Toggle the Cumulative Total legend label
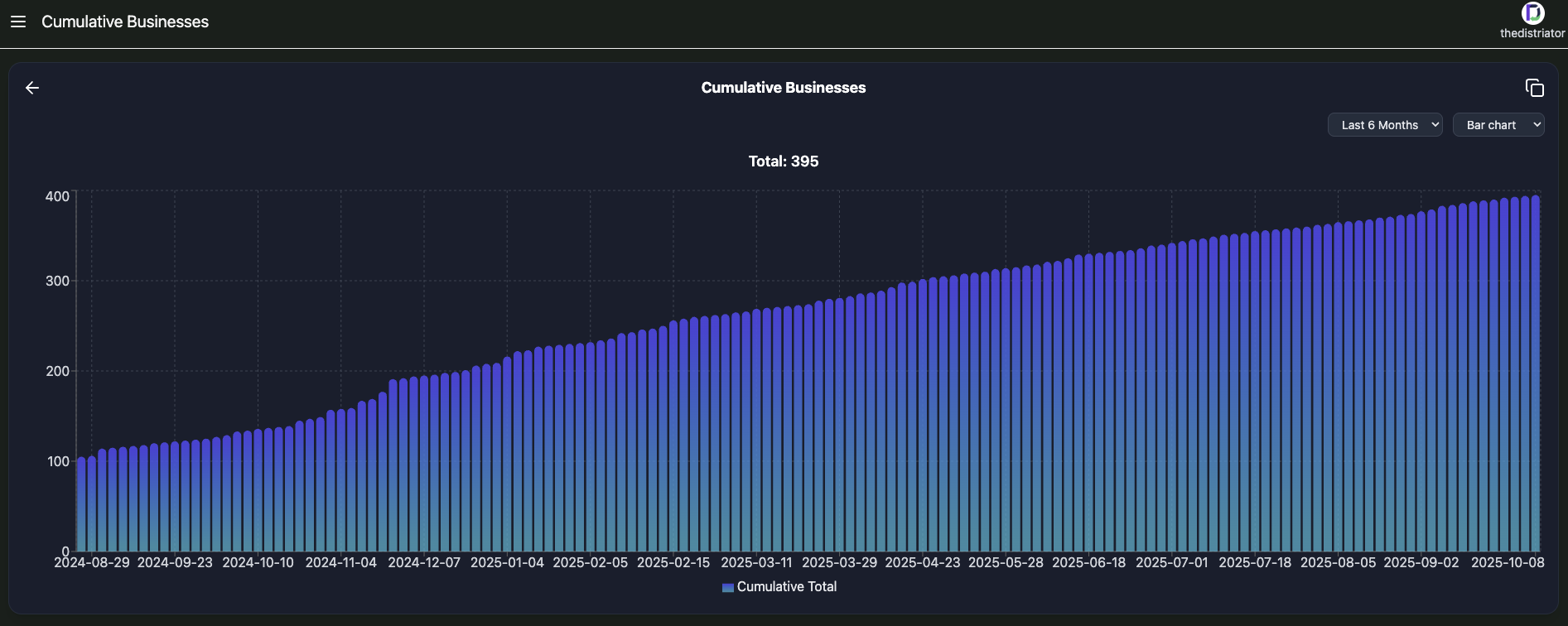This screenshot has width=1568, height=626. (x=786, y=586)
